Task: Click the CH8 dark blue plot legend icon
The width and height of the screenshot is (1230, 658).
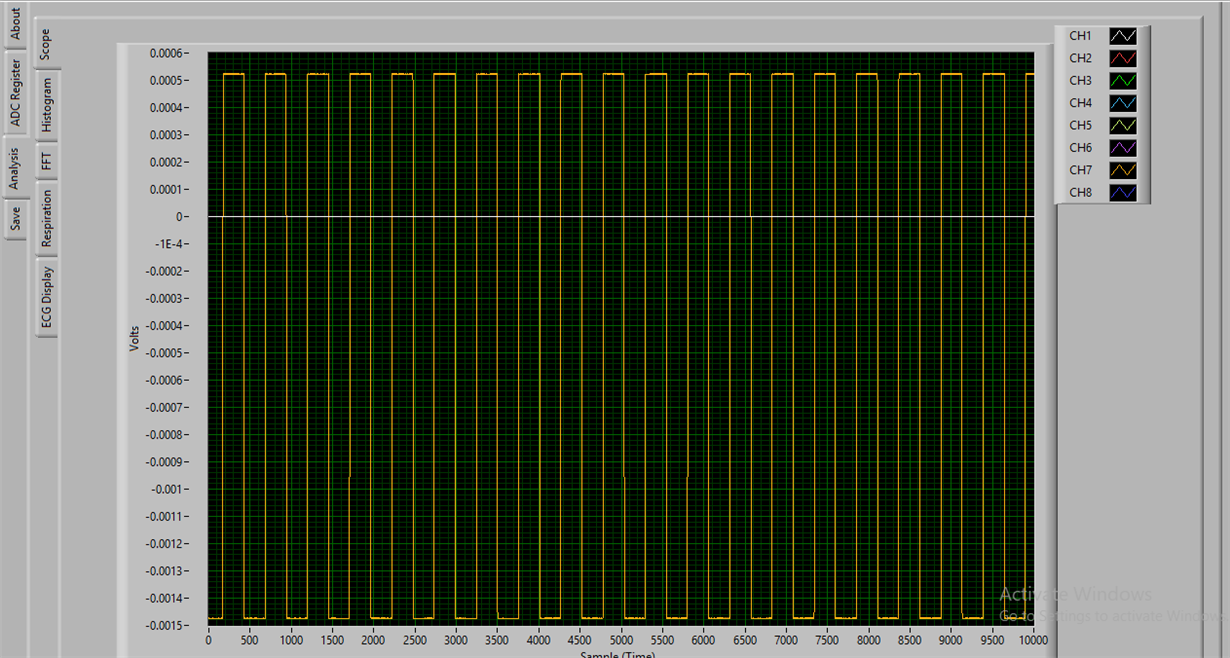Action: 1124,192
